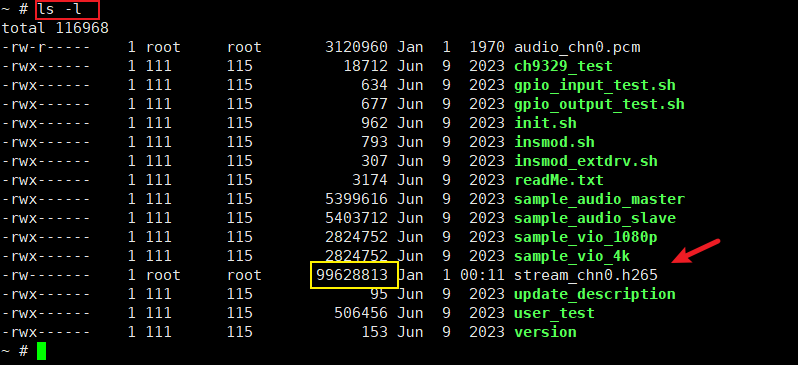The width and height of the screenshot is (798, 365).
Task: Click the insmod.sh filename
Action: pyautogui.click(x=554, y=143)
